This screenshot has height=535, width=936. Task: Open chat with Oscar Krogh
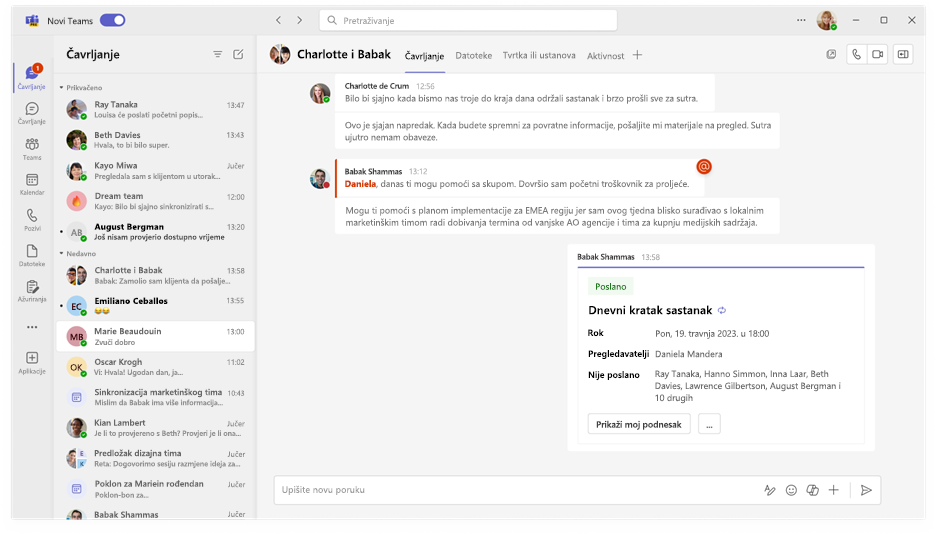(x=155, y=367)
